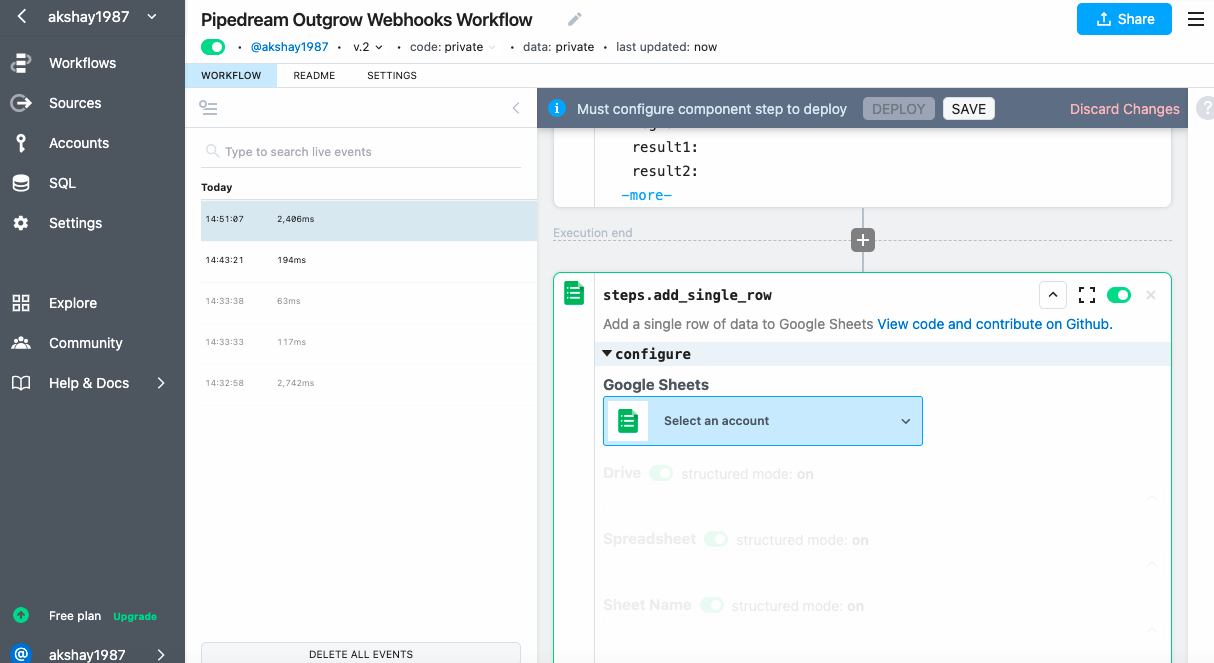Click the SAVE button
The width and height of the screenshot is (1214, 663).
tap(969, 109)
